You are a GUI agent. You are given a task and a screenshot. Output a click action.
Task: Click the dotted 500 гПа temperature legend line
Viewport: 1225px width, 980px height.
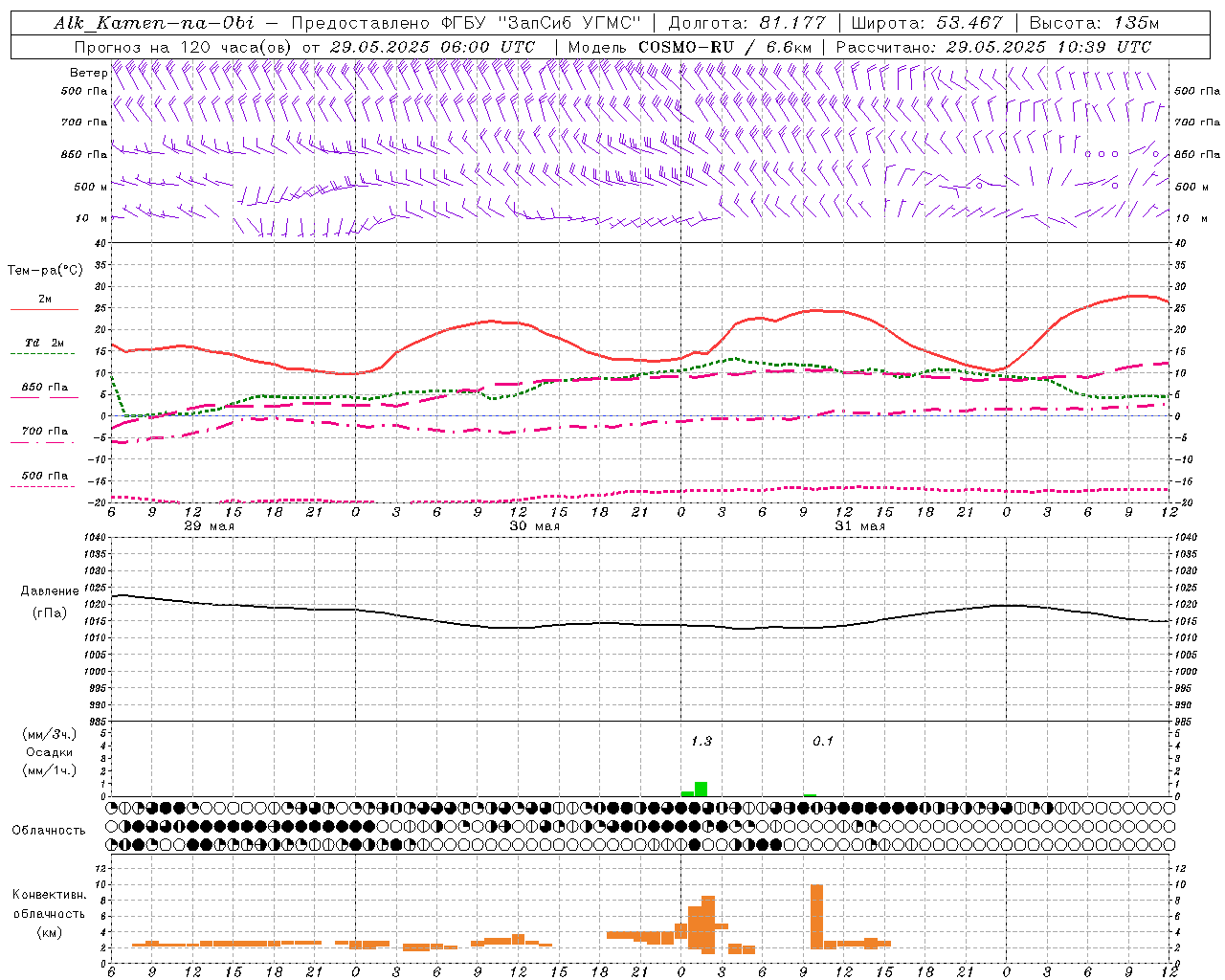click(x=44, y=486)
